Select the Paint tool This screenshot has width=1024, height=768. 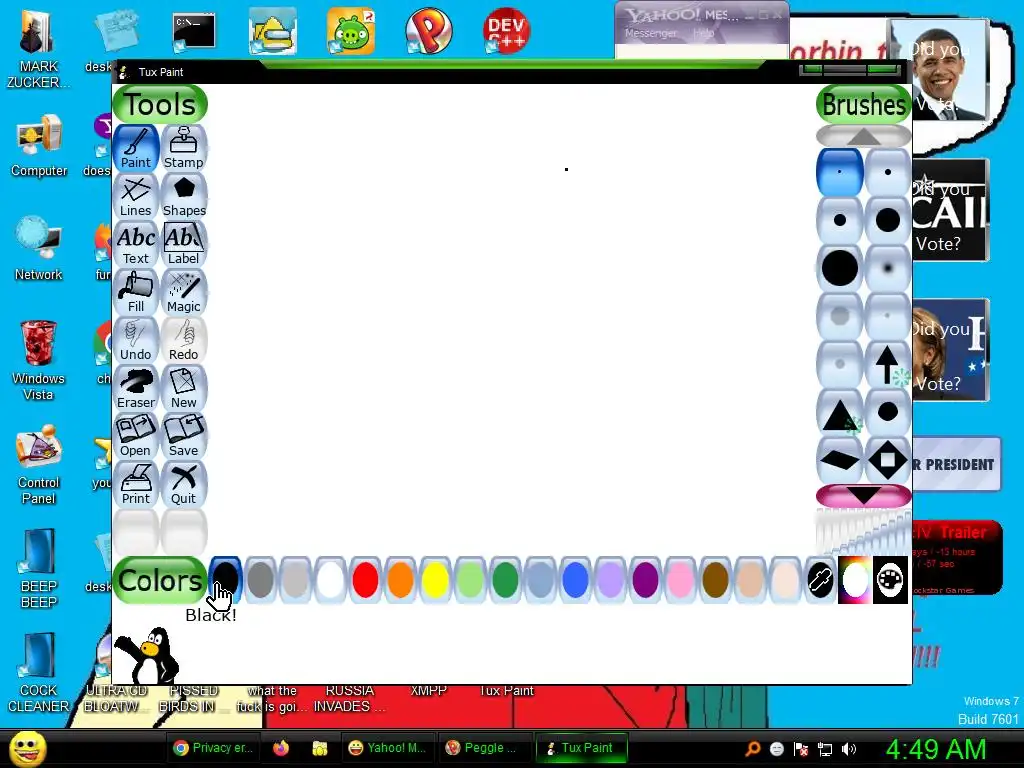[136, 148]
